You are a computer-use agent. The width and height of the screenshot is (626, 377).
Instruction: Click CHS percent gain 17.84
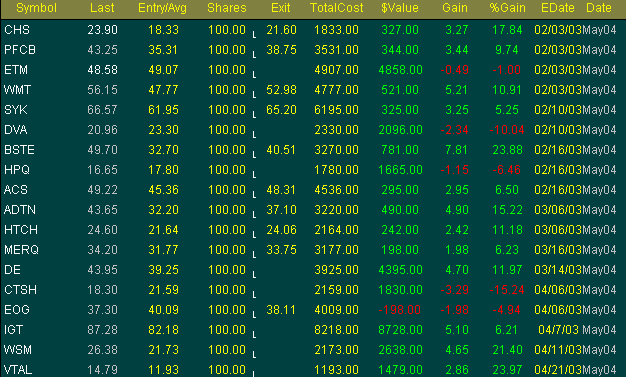(x=507, y=30)
